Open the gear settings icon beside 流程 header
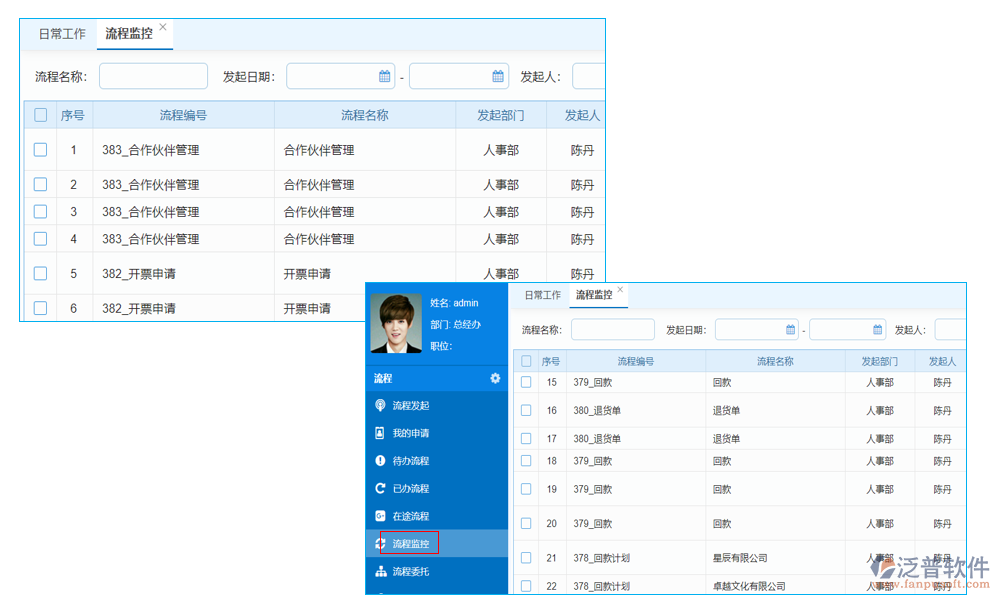Viewport: 1000px width, 600px height. tap(493, 378)
